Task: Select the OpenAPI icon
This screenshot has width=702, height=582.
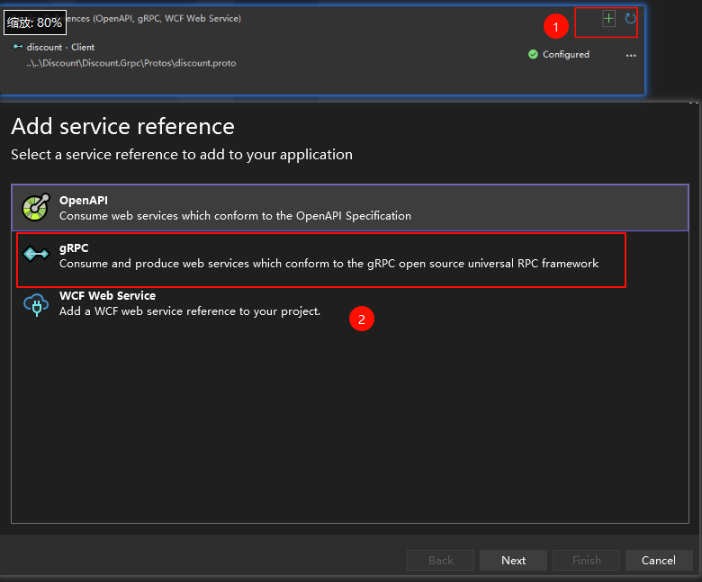Action: pyautogui.click(x=36, y=207)
